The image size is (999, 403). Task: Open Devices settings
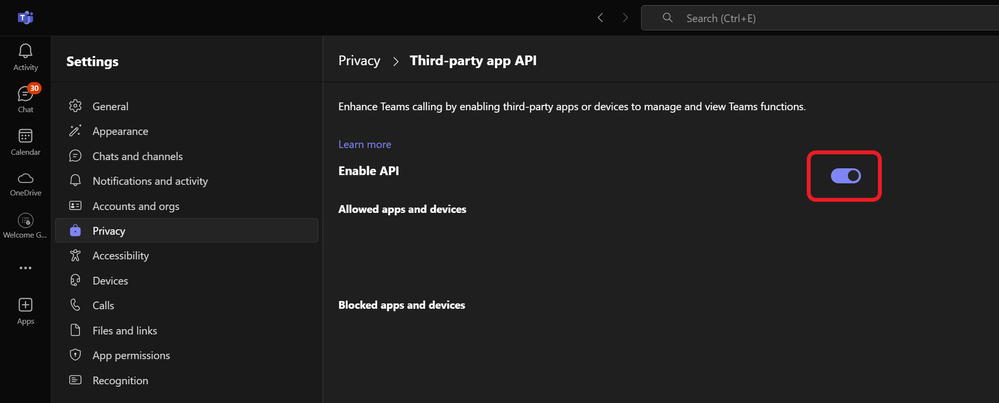coord(186,281)
